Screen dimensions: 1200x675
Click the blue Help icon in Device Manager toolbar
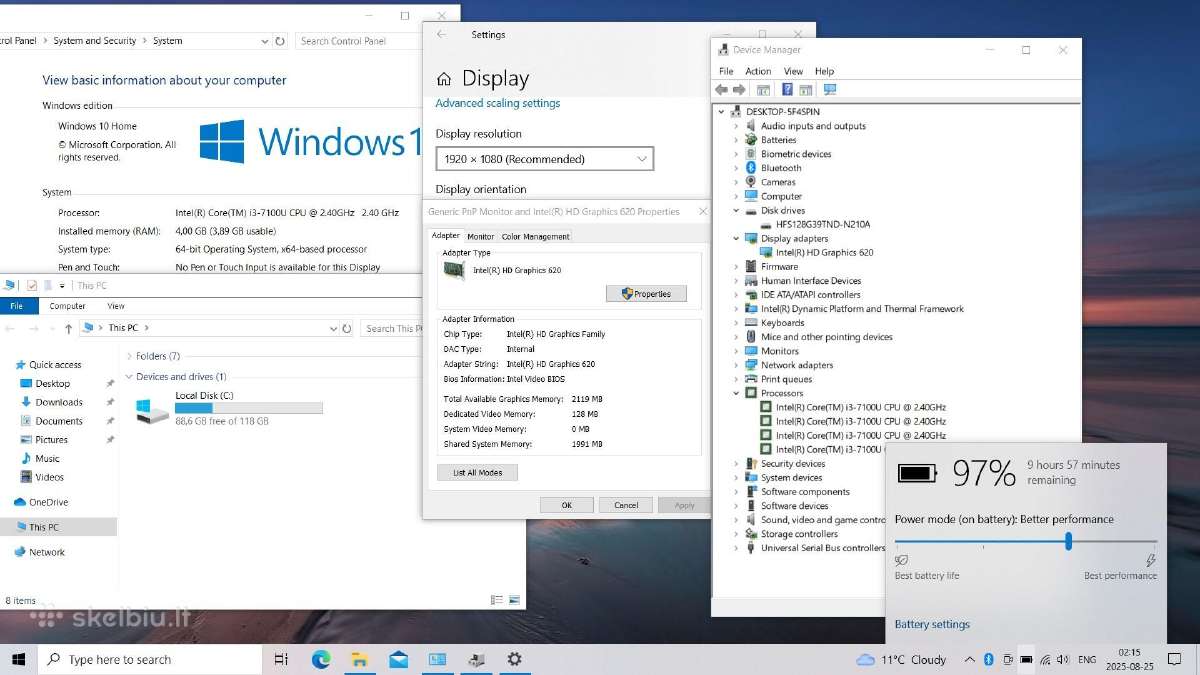point(787,89)
